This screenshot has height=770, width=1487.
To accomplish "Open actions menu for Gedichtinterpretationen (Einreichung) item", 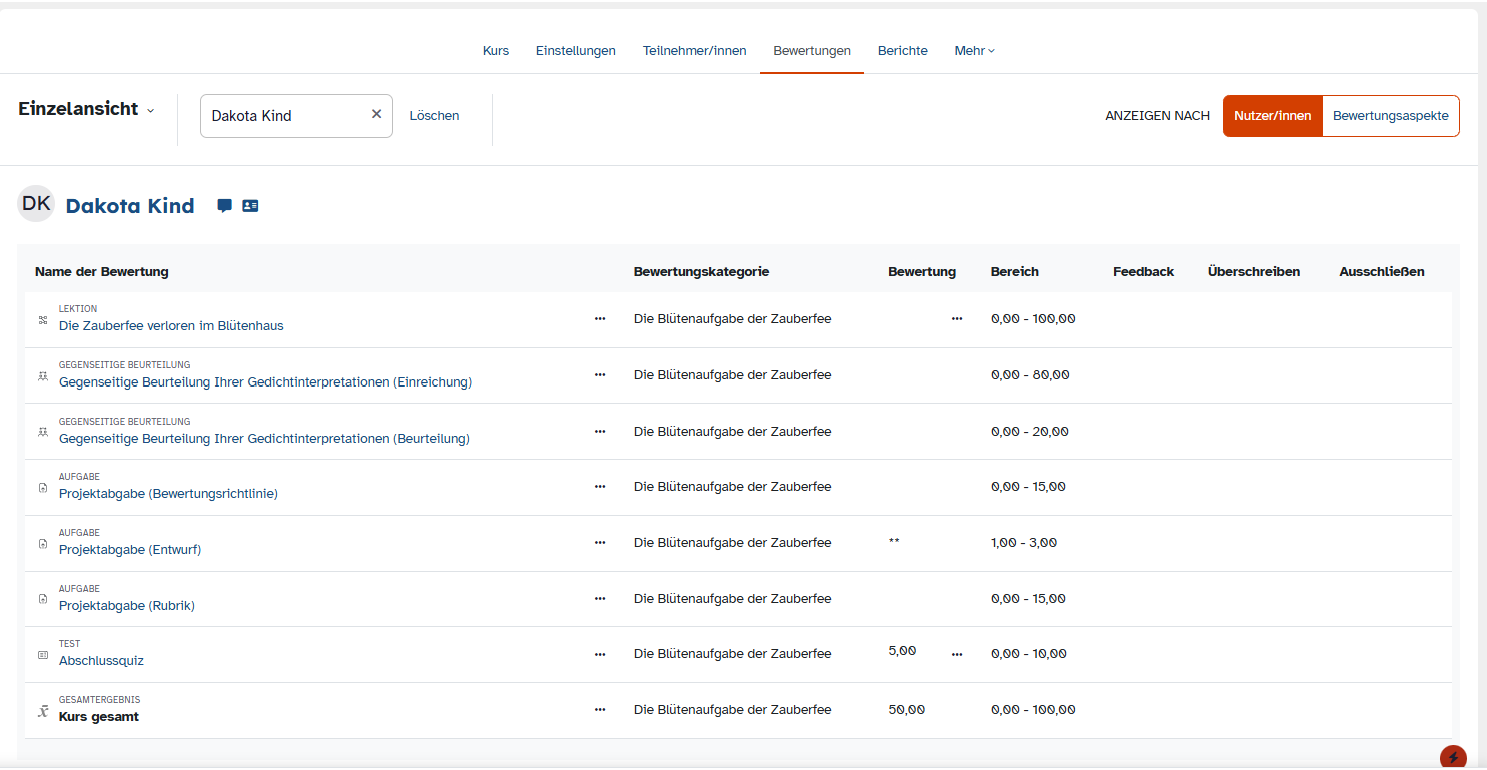I will coord(600,374).
